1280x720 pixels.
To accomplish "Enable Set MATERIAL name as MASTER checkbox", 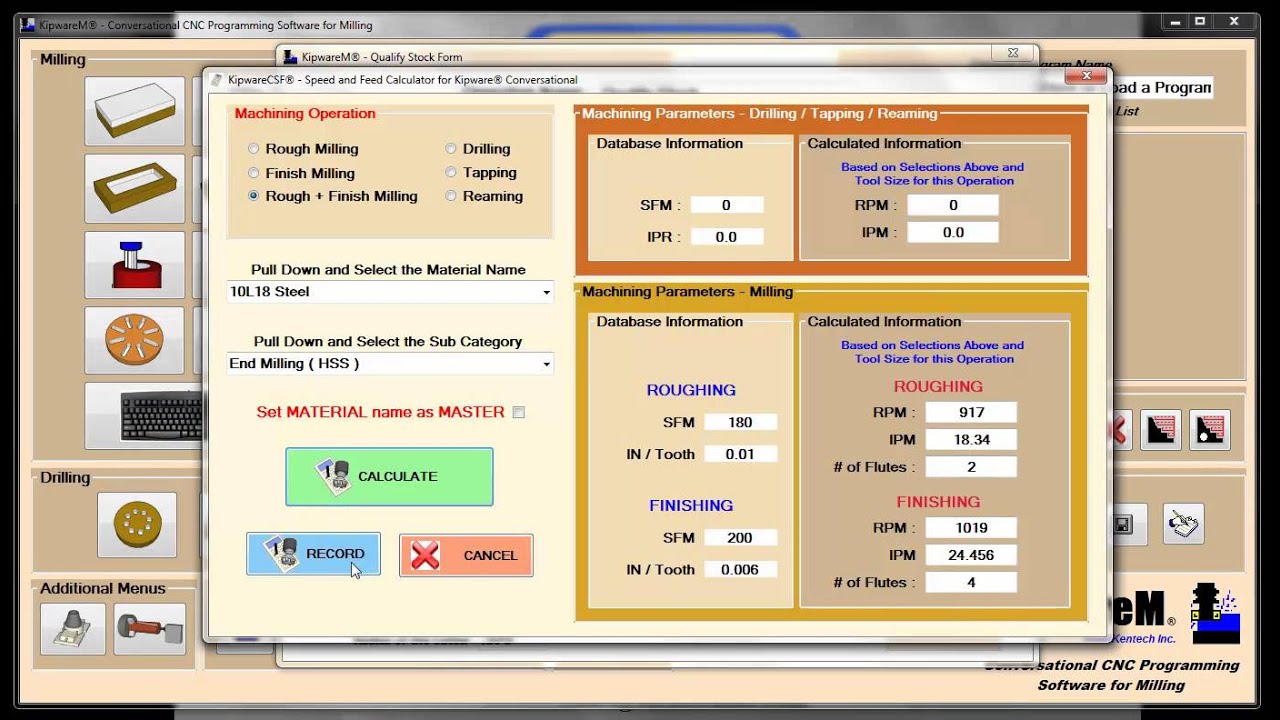I will point(518,412).
